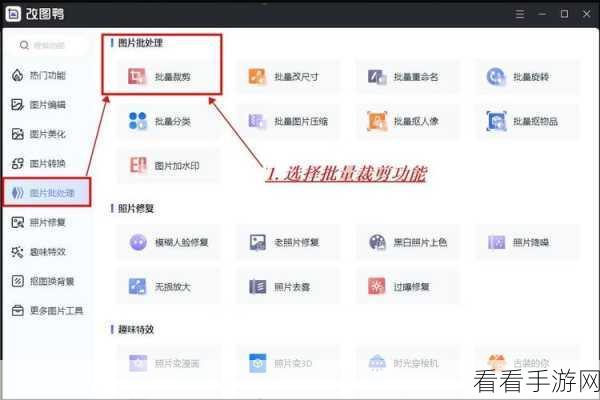Screen dimensions: 600x400
Task: Click the 图片编辑 sidebar icon
Action: coord(17,104)
